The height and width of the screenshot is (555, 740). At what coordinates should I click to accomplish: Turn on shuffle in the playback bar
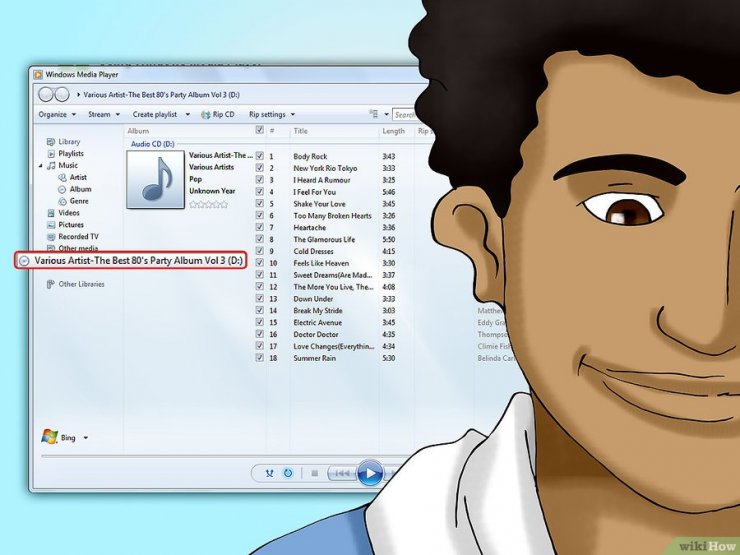[x=269, y=473]
